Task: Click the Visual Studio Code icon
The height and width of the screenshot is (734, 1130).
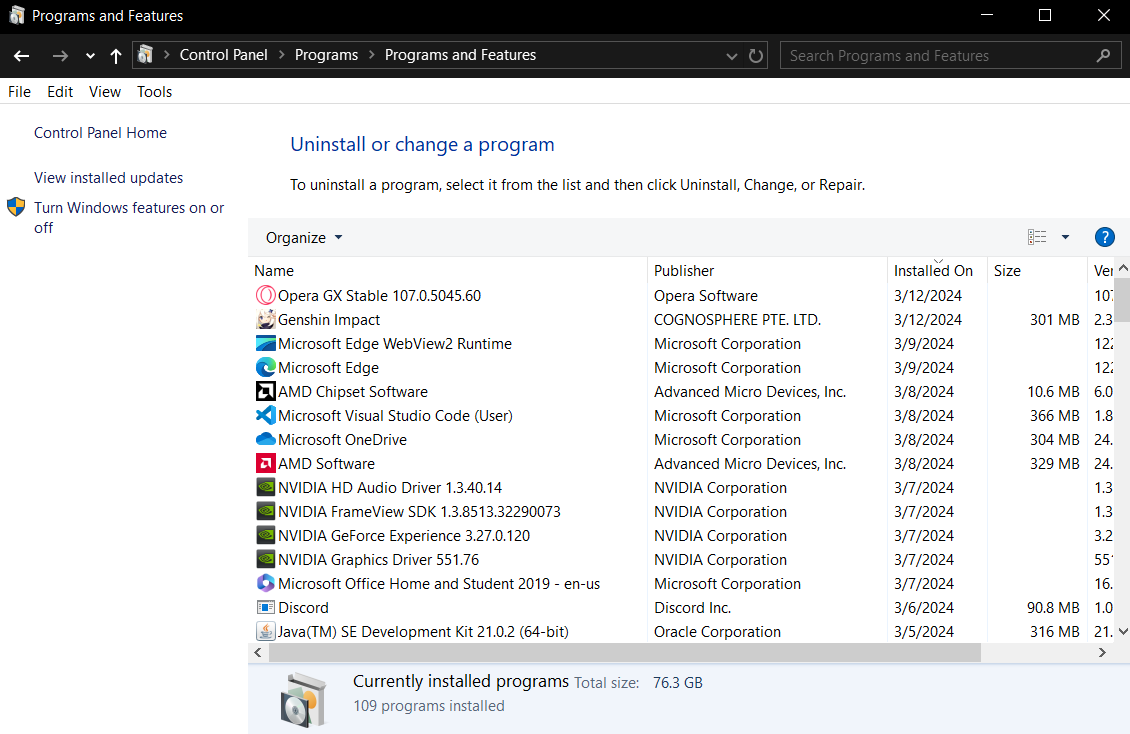Action: [x=265, y=416]
